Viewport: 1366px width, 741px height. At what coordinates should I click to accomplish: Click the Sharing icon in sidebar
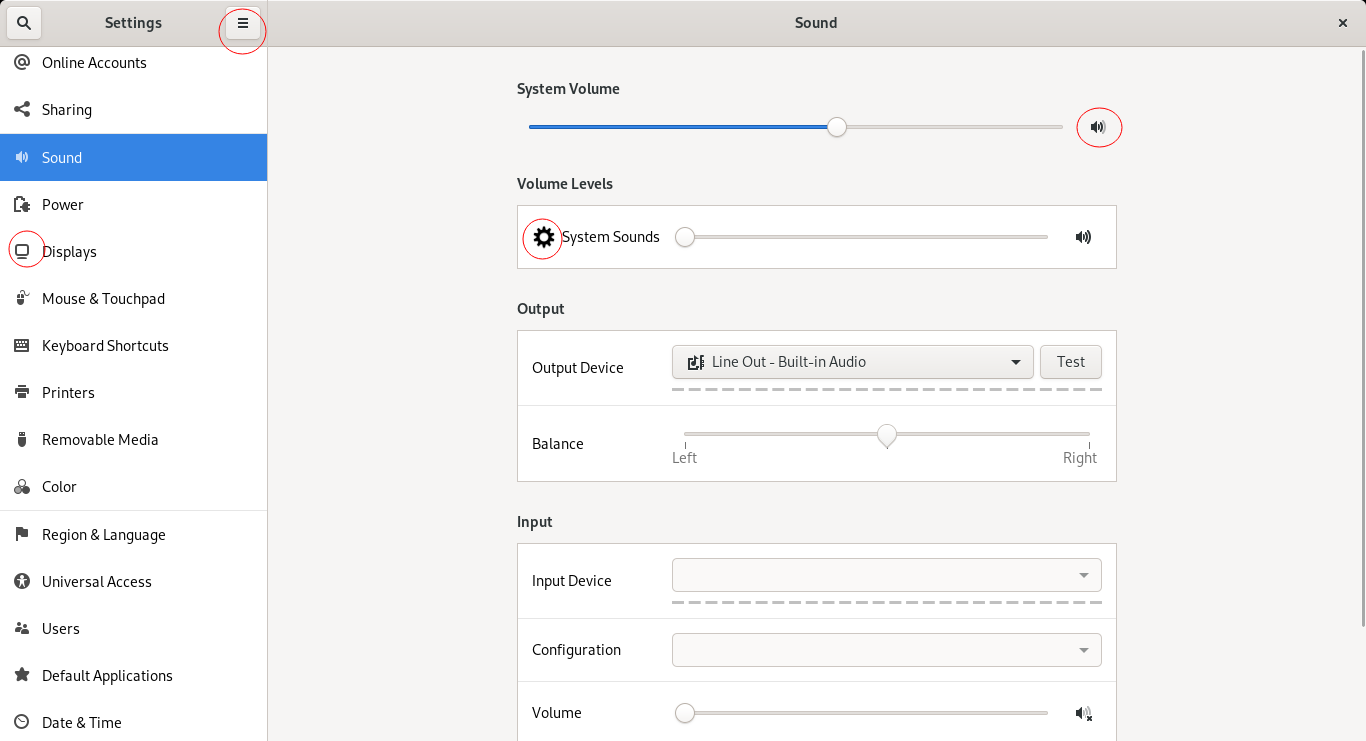(22, 110)
